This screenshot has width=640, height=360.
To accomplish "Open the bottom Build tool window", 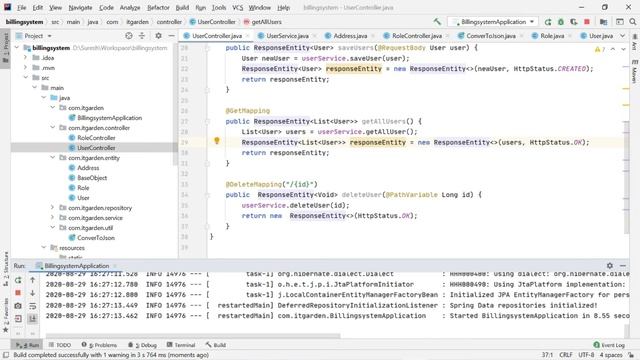I will point(216,345).
